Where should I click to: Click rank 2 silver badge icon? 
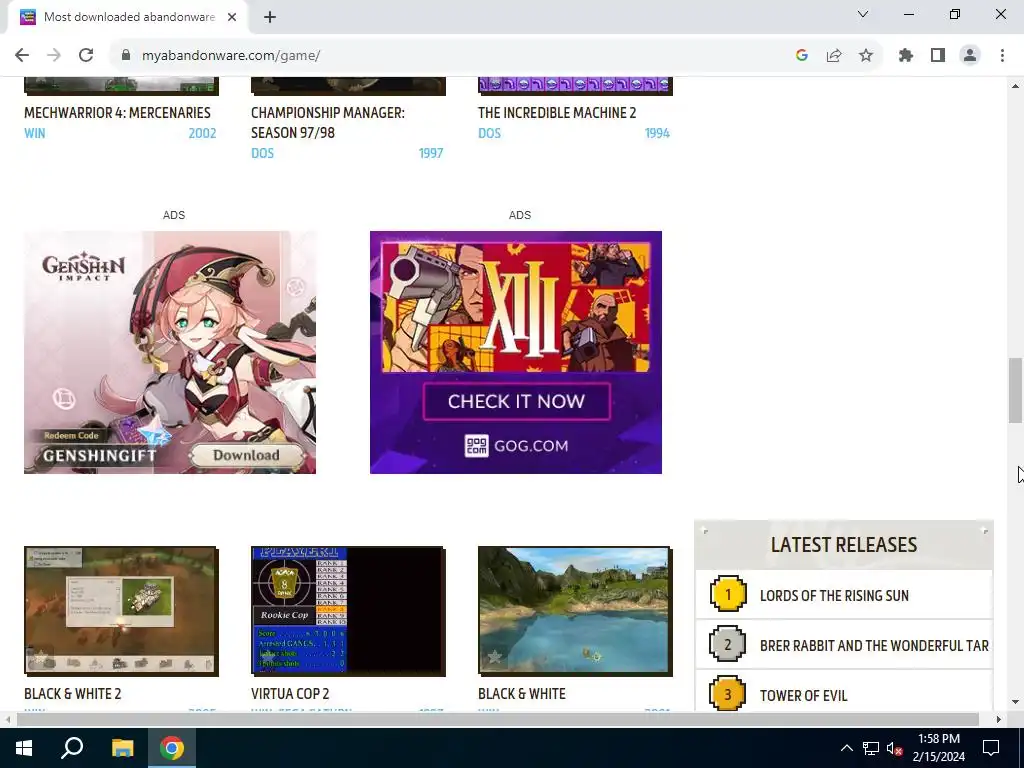(728, 644)
